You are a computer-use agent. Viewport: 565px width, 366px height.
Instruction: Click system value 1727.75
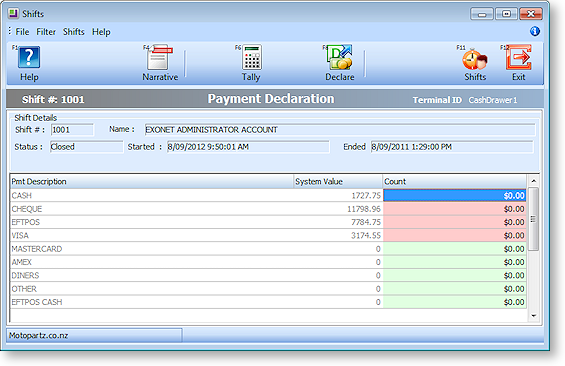(366, 195)
